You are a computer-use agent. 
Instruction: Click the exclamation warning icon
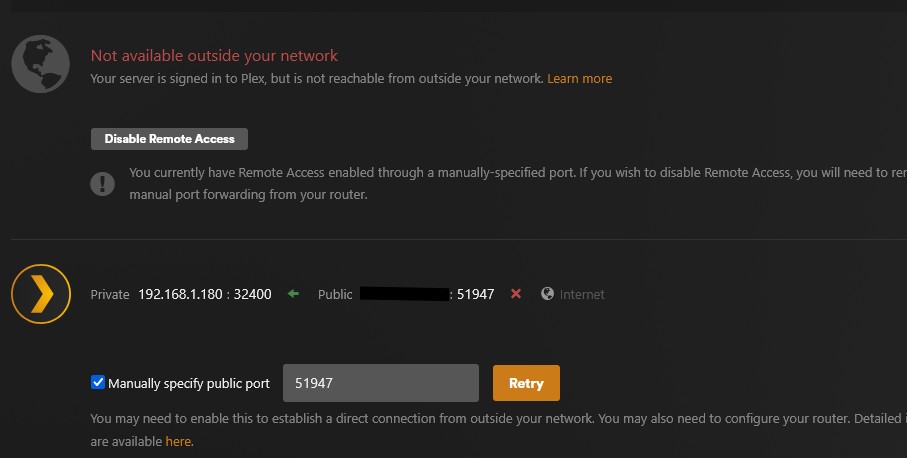click(x=102, y=184)
